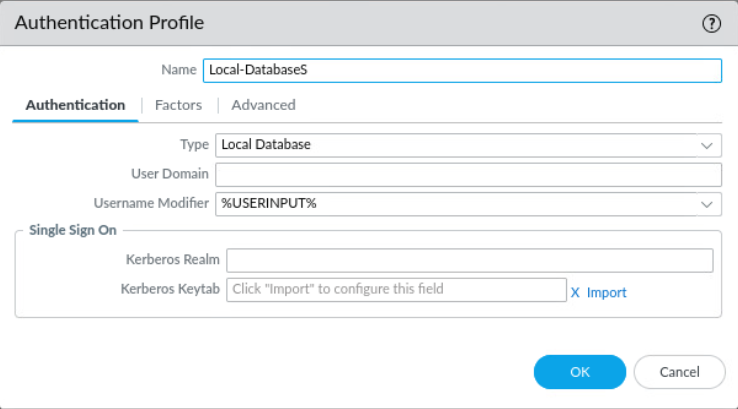Open the Advanced tab
Screen dimensions: 738x409
(263, 105)
